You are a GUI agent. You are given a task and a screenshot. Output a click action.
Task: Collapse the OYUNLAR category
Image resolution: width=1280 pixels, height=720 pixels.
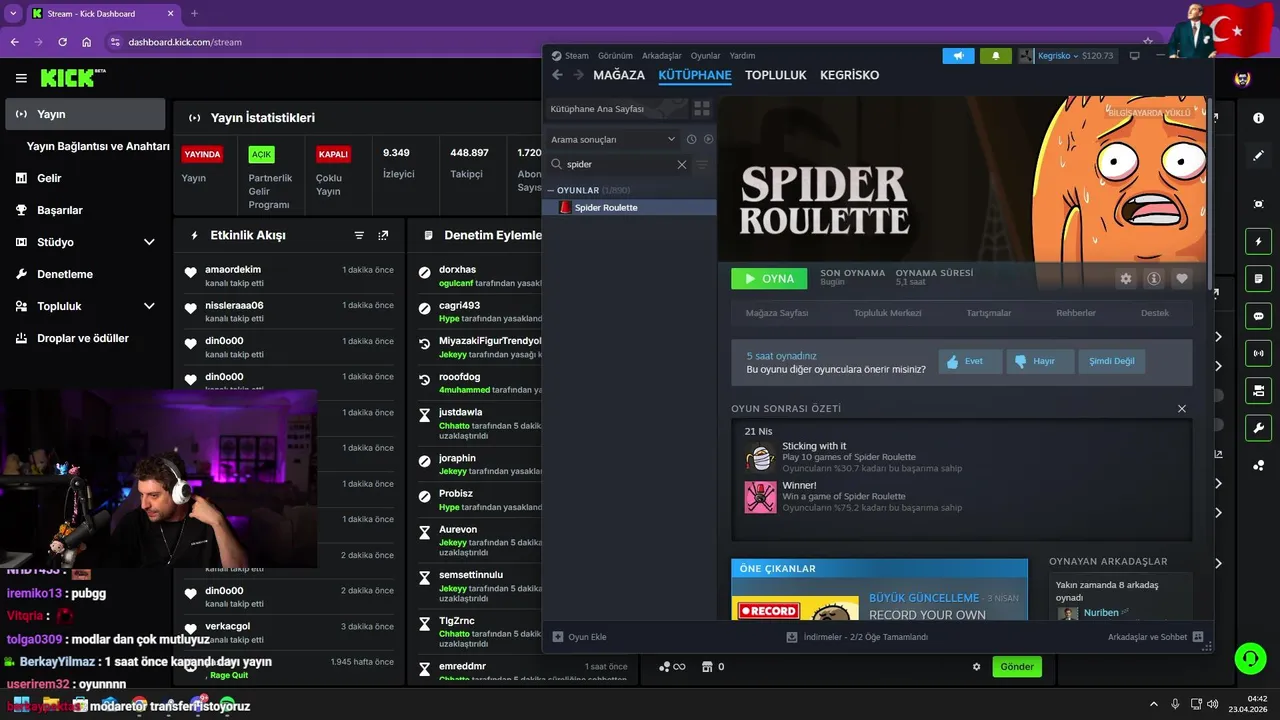click(x=551, y=190)
